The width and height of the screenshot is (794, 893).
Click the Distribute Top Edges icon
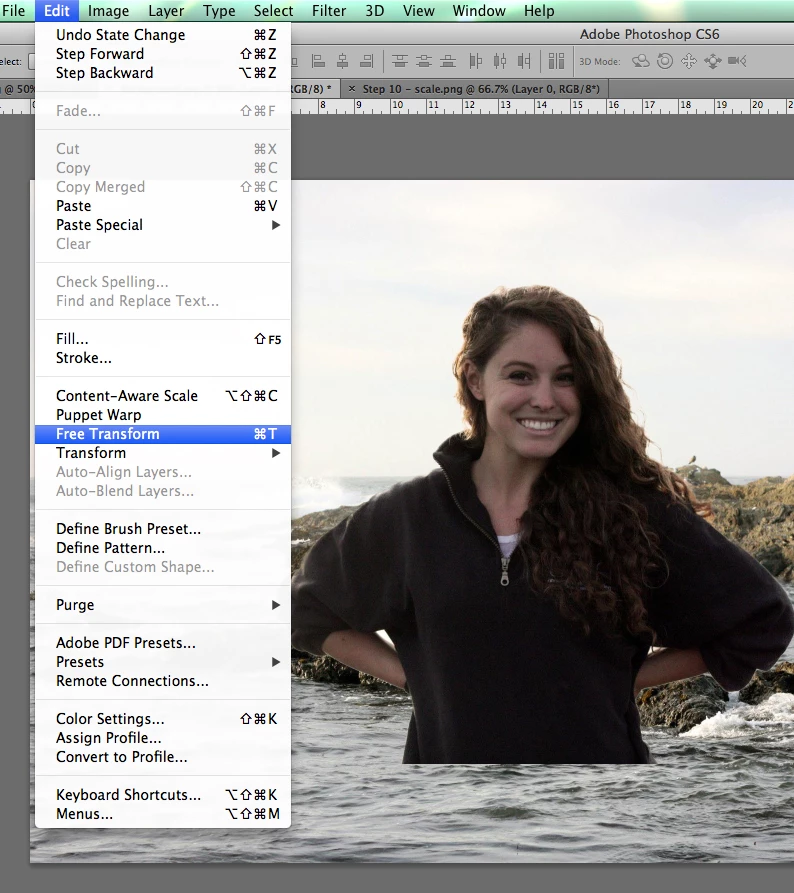click(400, 61)
